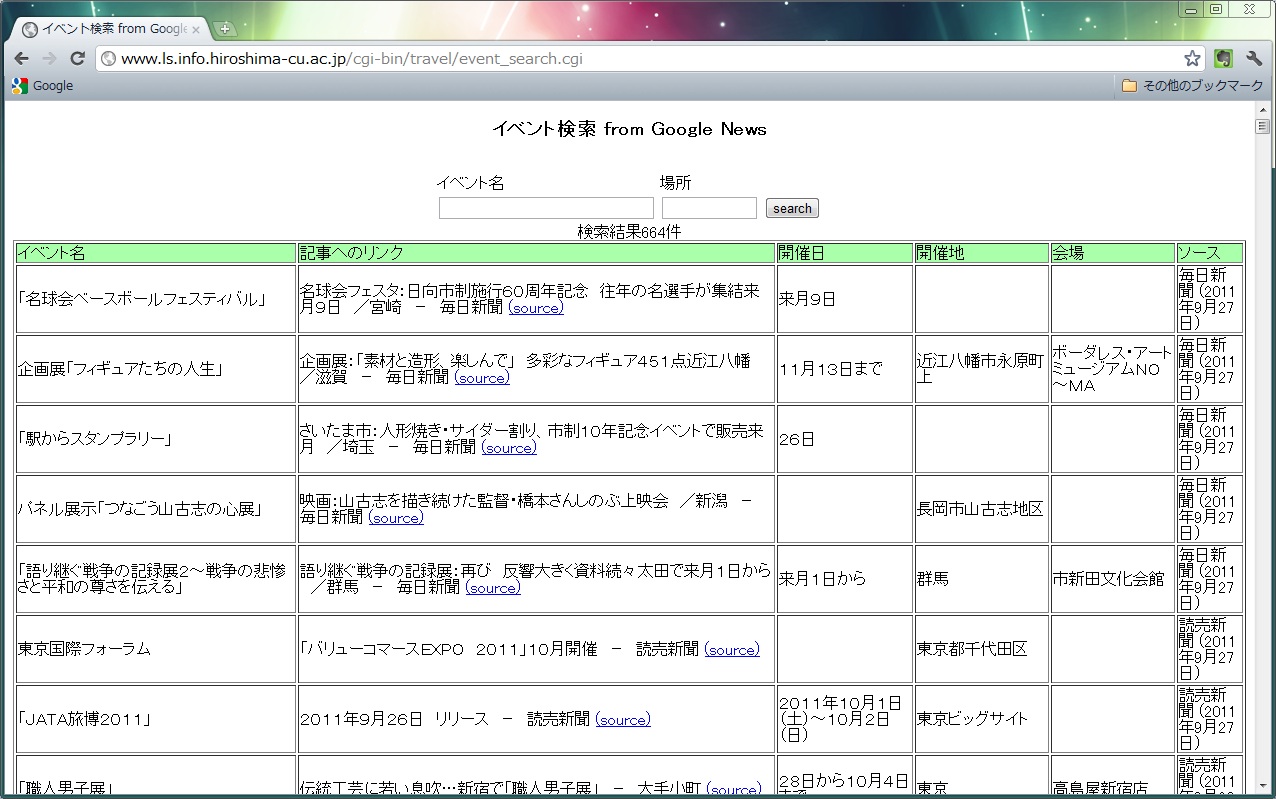
Task: Click the browser back arrow button
Action: tap(21, 58)
